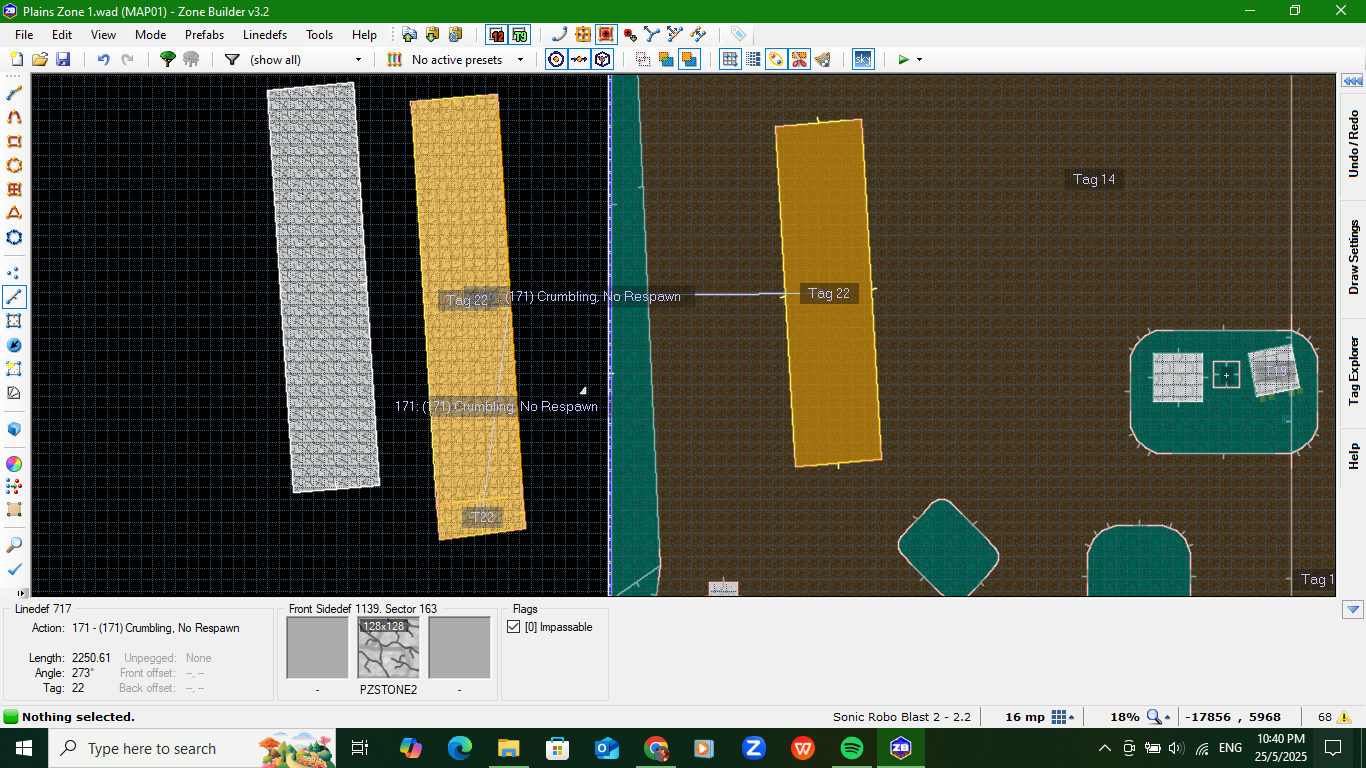Open Spotify from the taskbar
Viewport: 1366px width, 768px height.
click(852, 748)
